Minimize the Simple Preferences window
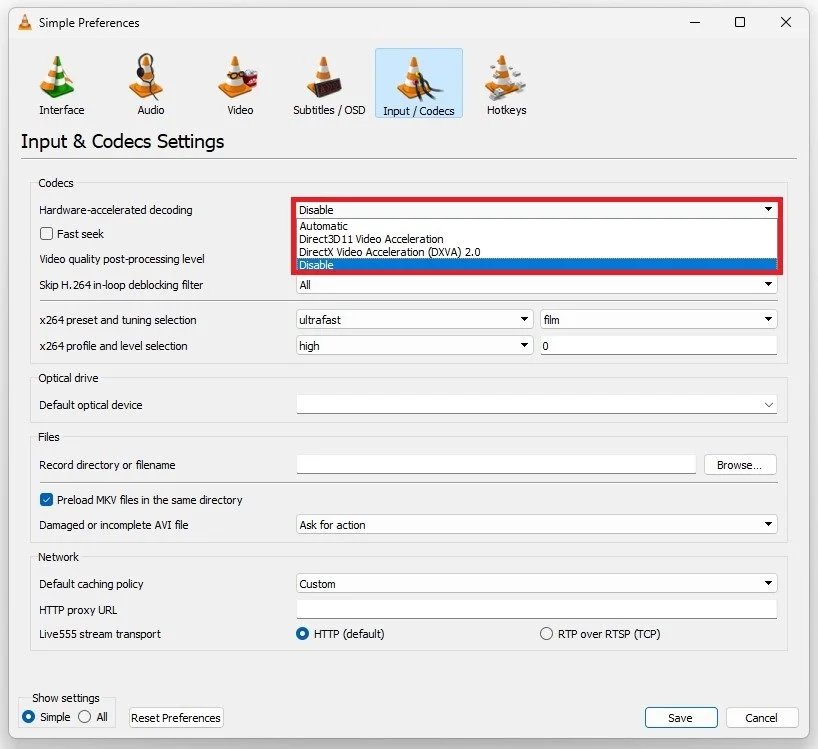 pos(694,22)
